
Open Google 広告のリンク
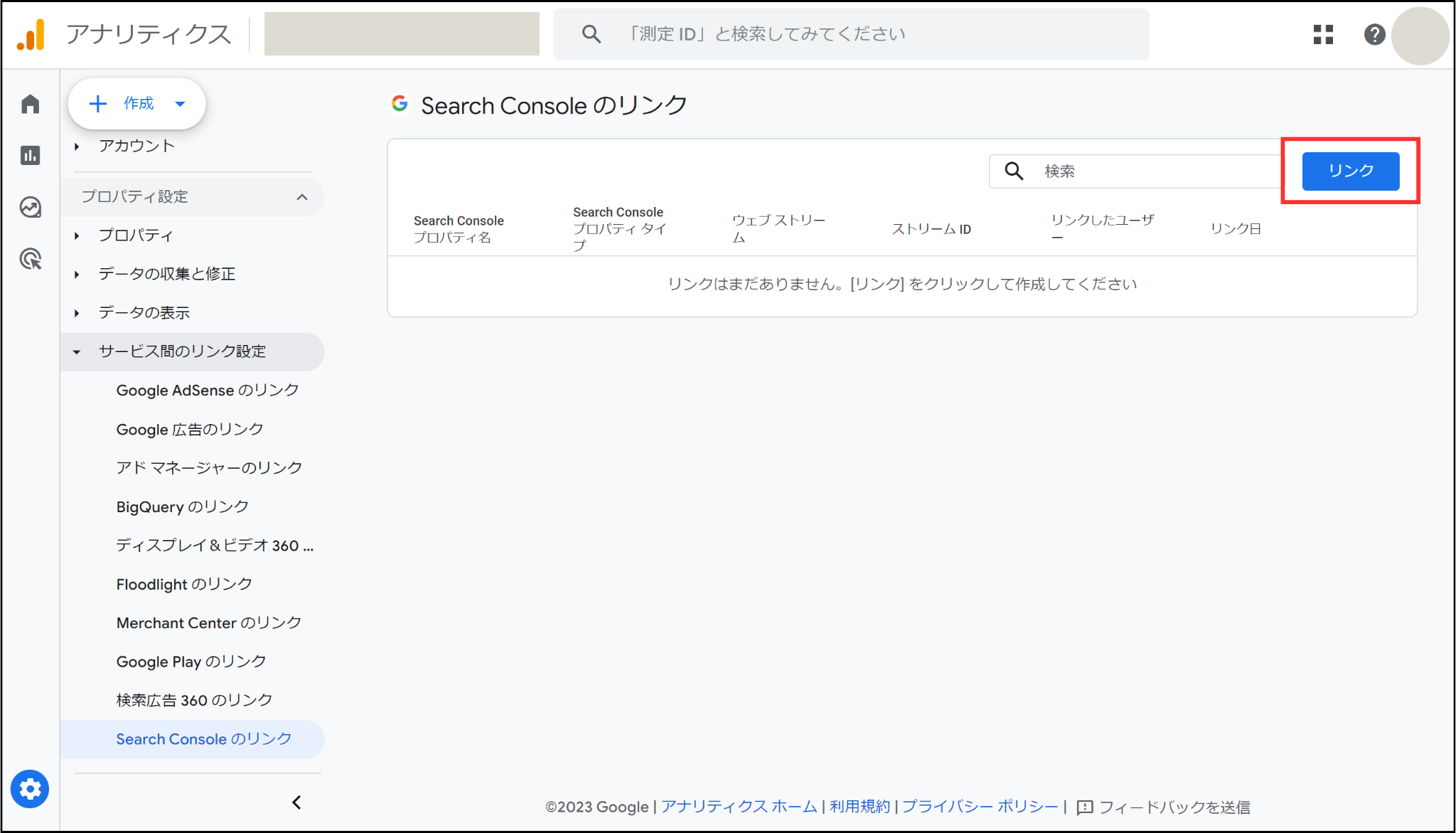[x=190, y=430]
